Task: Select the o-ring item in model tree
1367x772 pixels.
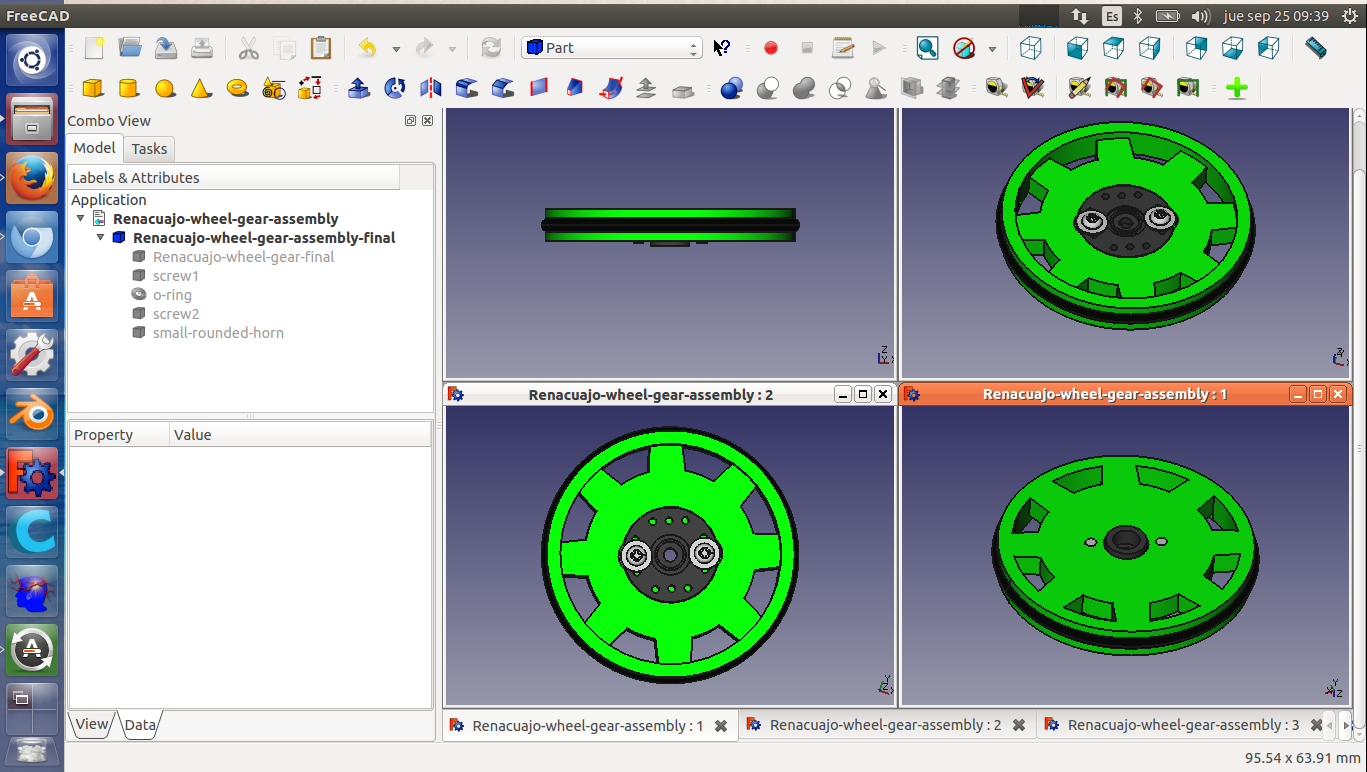Action: (171, 295)
